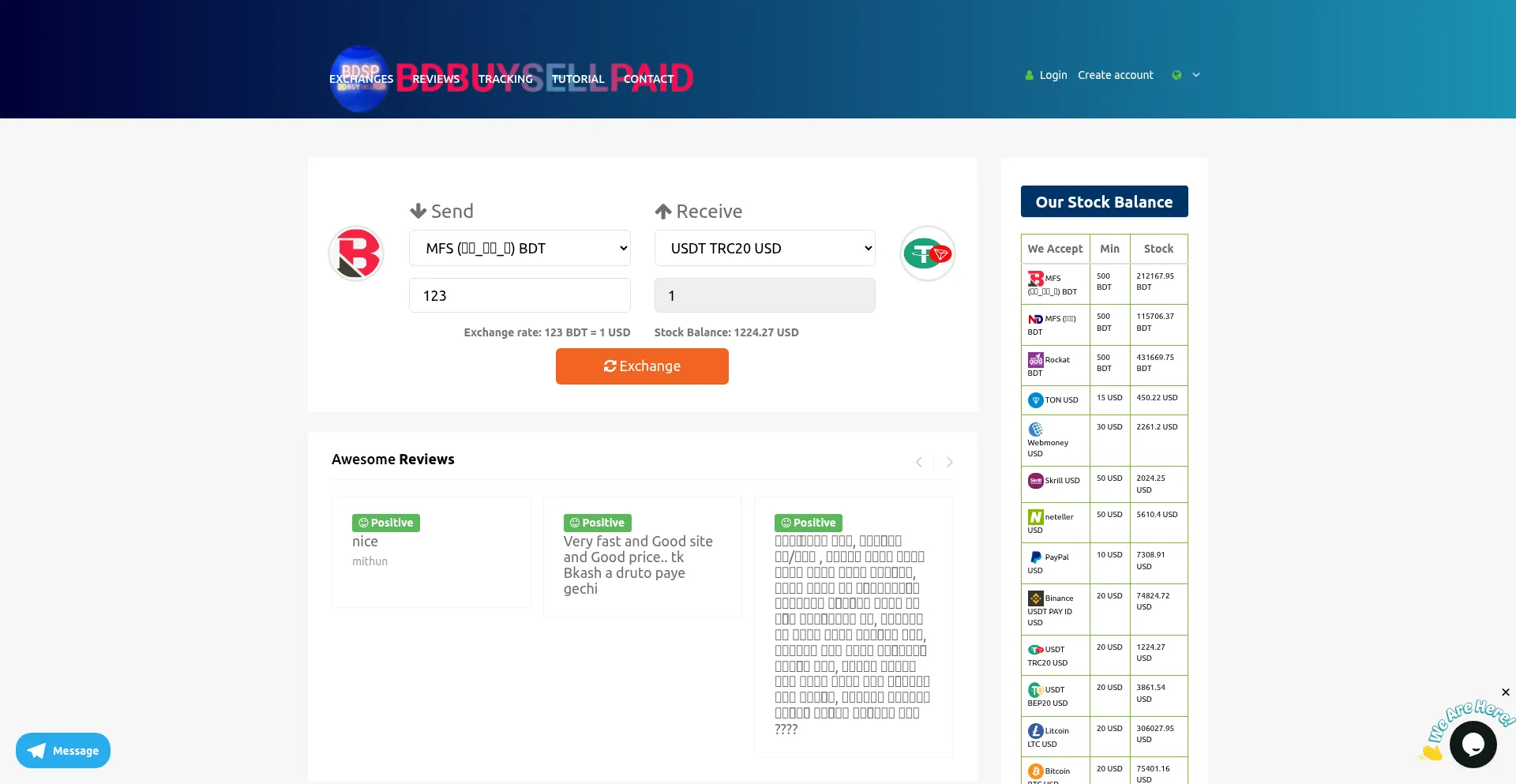Screen dimensions: 1516x784
Task: Click the Litecoin LTC icon
Action: pos(1035,731)
